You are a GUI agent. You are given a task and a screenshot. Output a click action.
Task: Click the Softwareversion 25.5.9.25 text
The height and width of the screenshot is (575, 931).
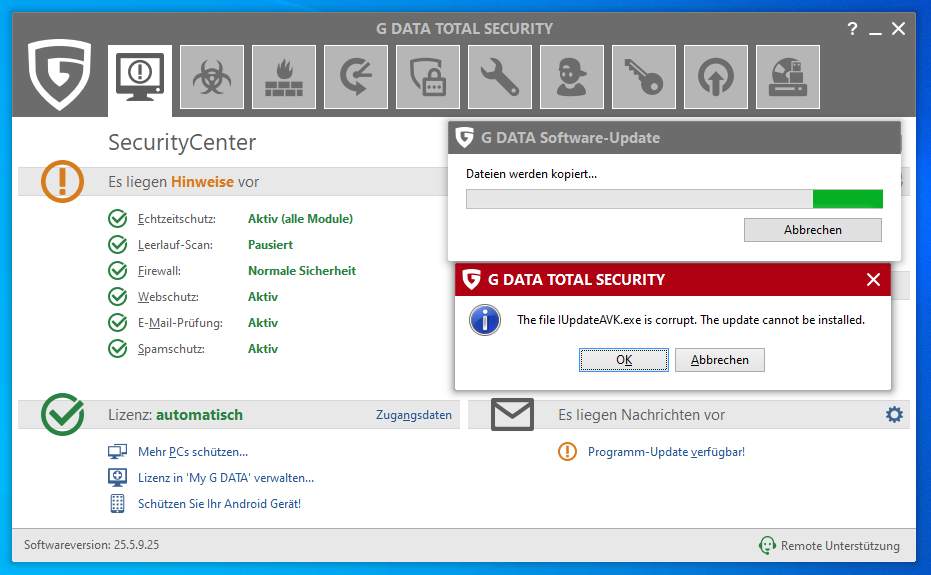pyautogui.click(x=91, y=545)
